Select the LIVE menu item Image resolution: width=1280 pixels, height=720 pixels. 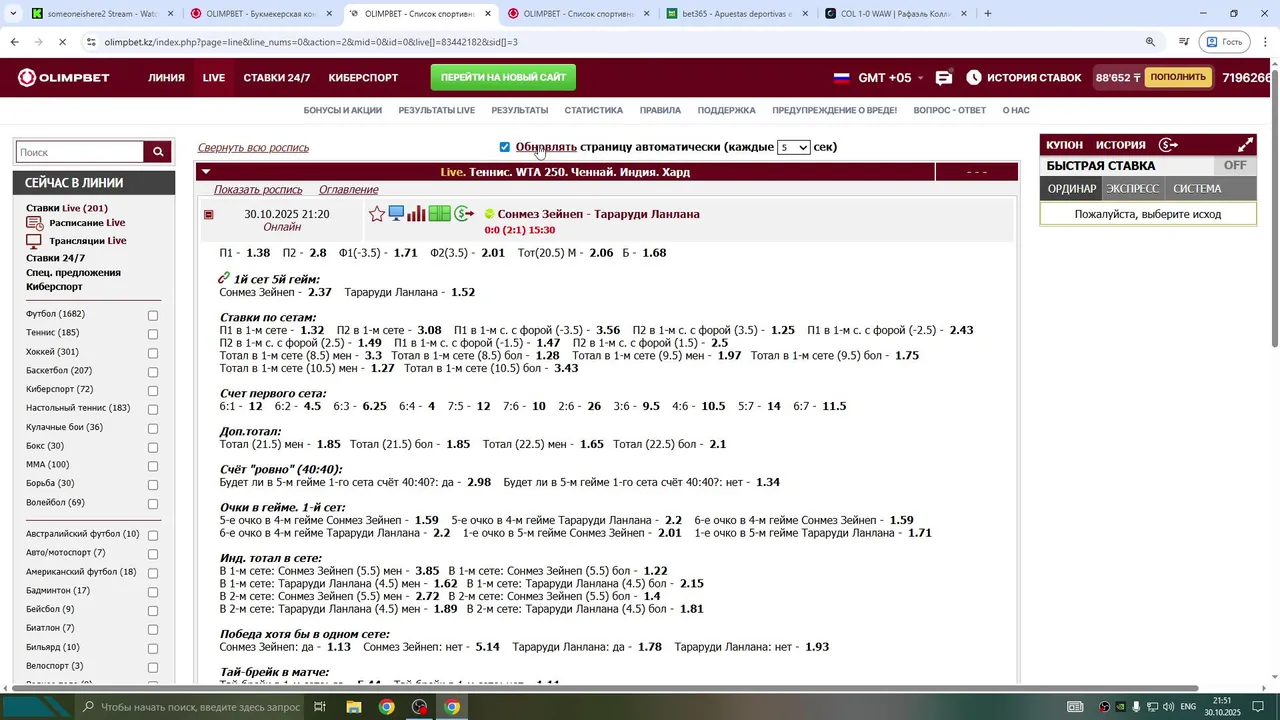pyautogui.click(x=214, y=78)
